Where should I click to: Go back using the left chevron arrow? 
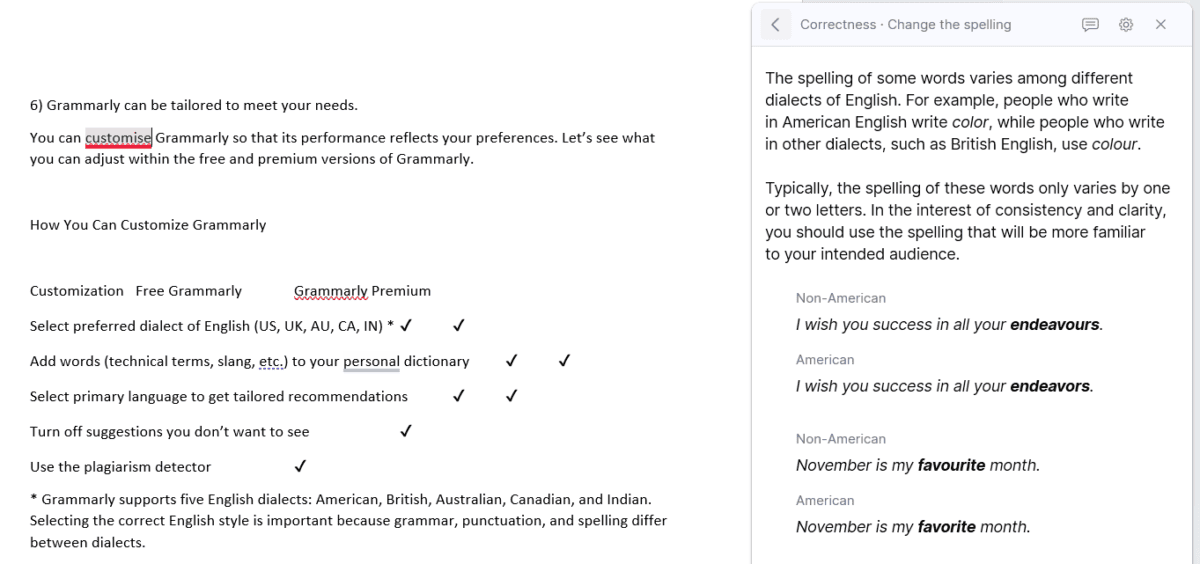point(775,25)
